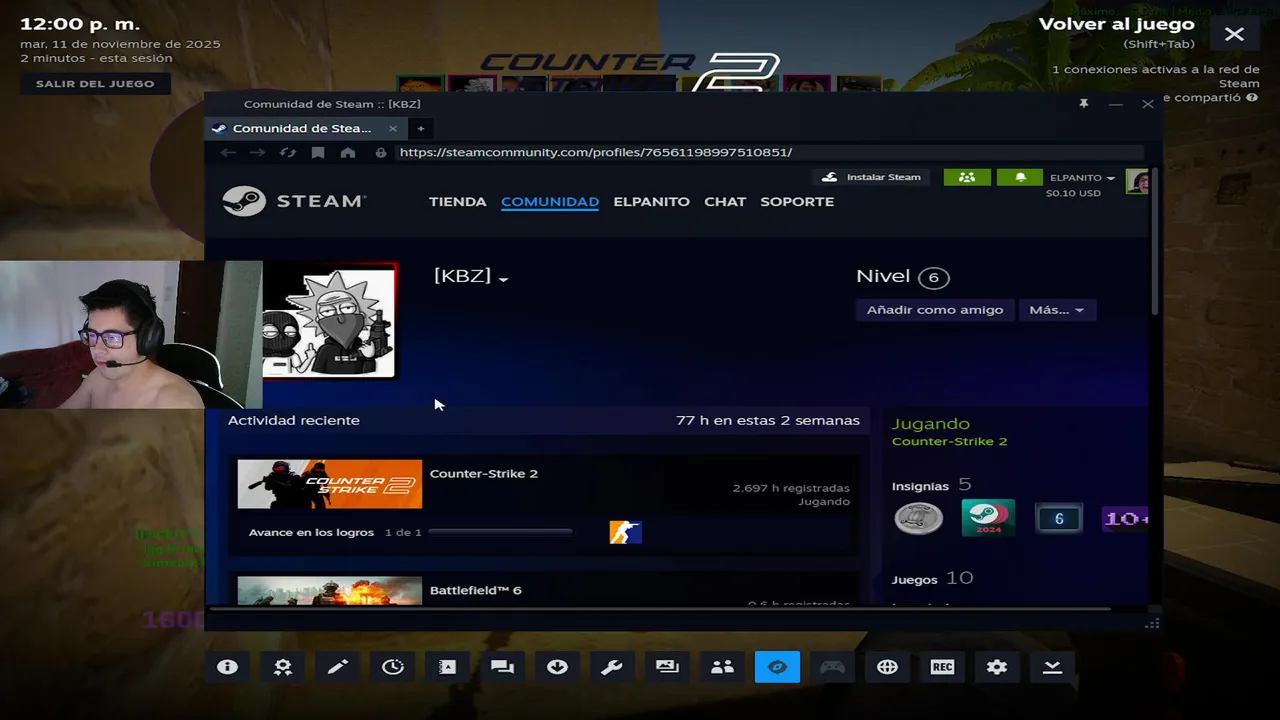Click the purple 10+ years badge
The height and width of the screenshot is (720, 1280).
1125,518
